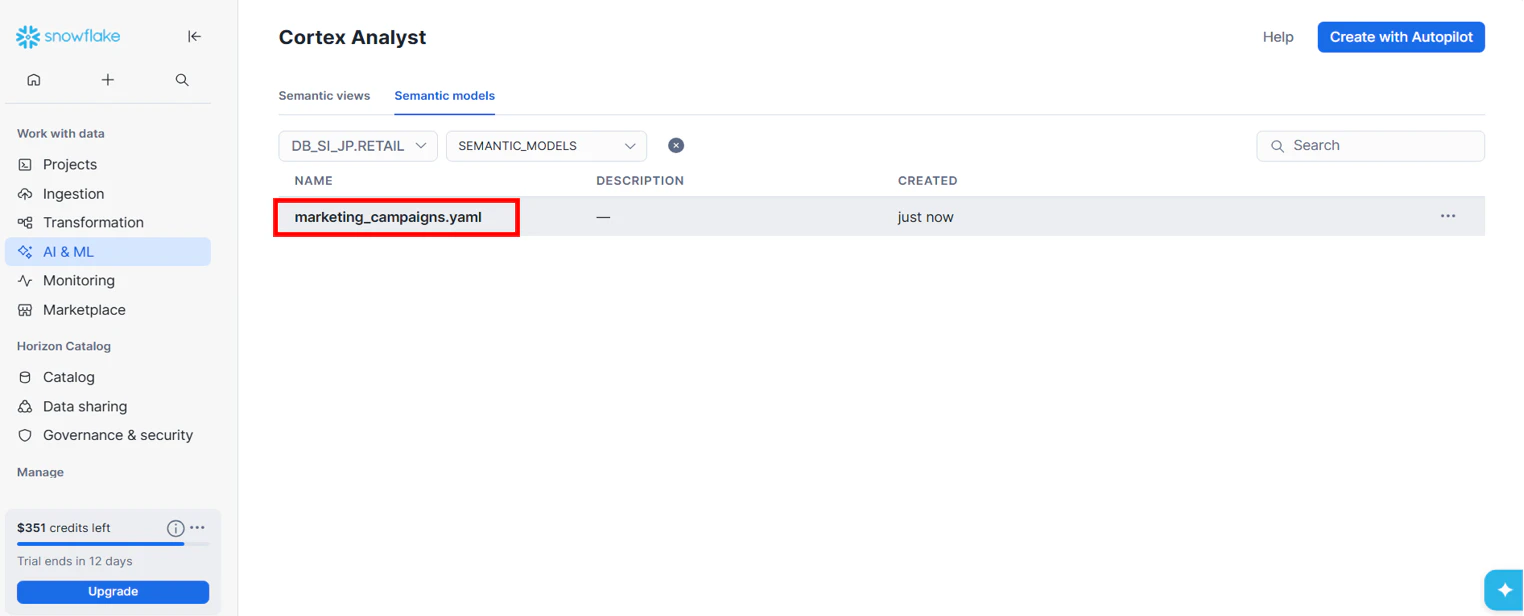Open the DB_SI_JP.RETAIL dropdown
This screenshot has height=616, width=1524.
[358, 146]
